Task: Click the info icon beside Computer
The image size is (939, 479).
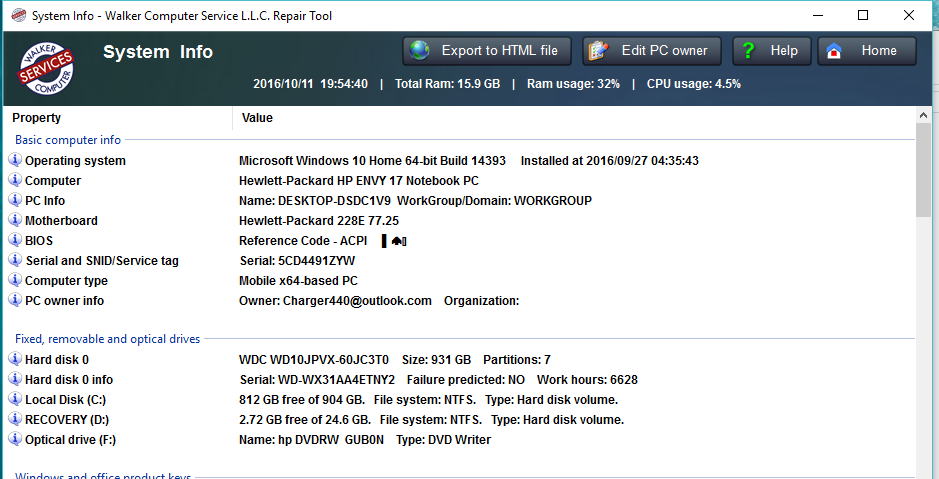Action: [x=15, y=180]
